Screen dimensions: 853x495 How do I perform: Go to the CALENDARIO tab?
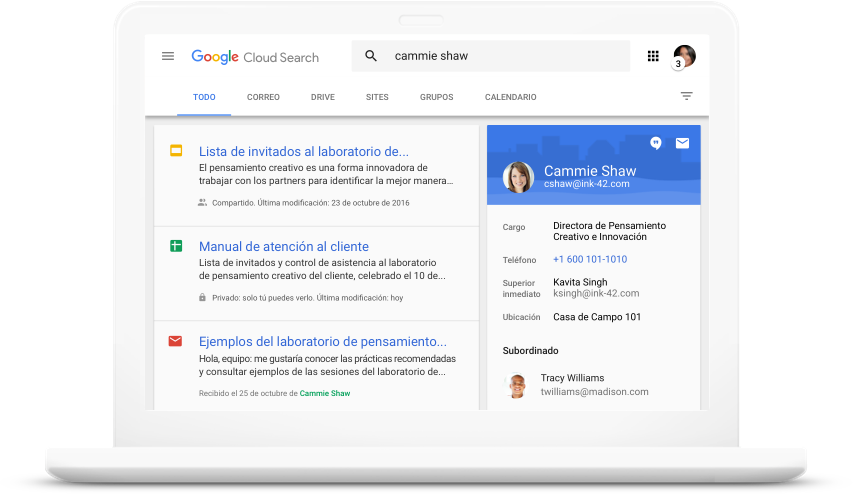[x=510, y=97]
